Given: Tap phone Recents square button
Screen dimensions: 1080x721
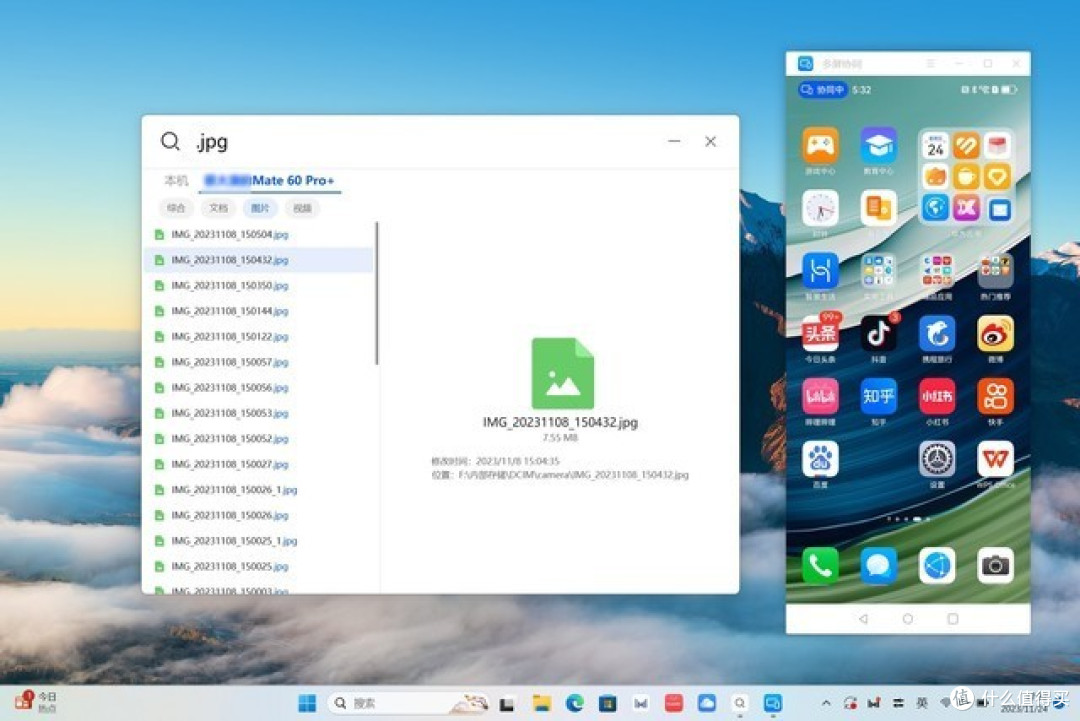Looking at the screenshot, I should click(953, 619).
